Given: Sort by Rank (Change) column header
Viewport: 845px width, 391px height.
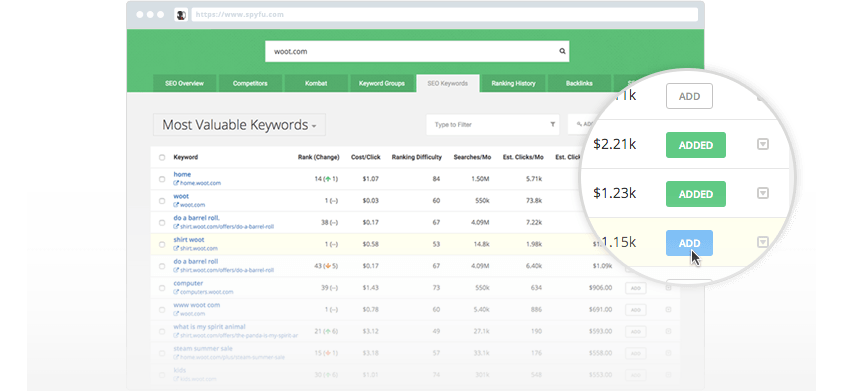Looking at the screenshot, I should [x=318, y=157].
